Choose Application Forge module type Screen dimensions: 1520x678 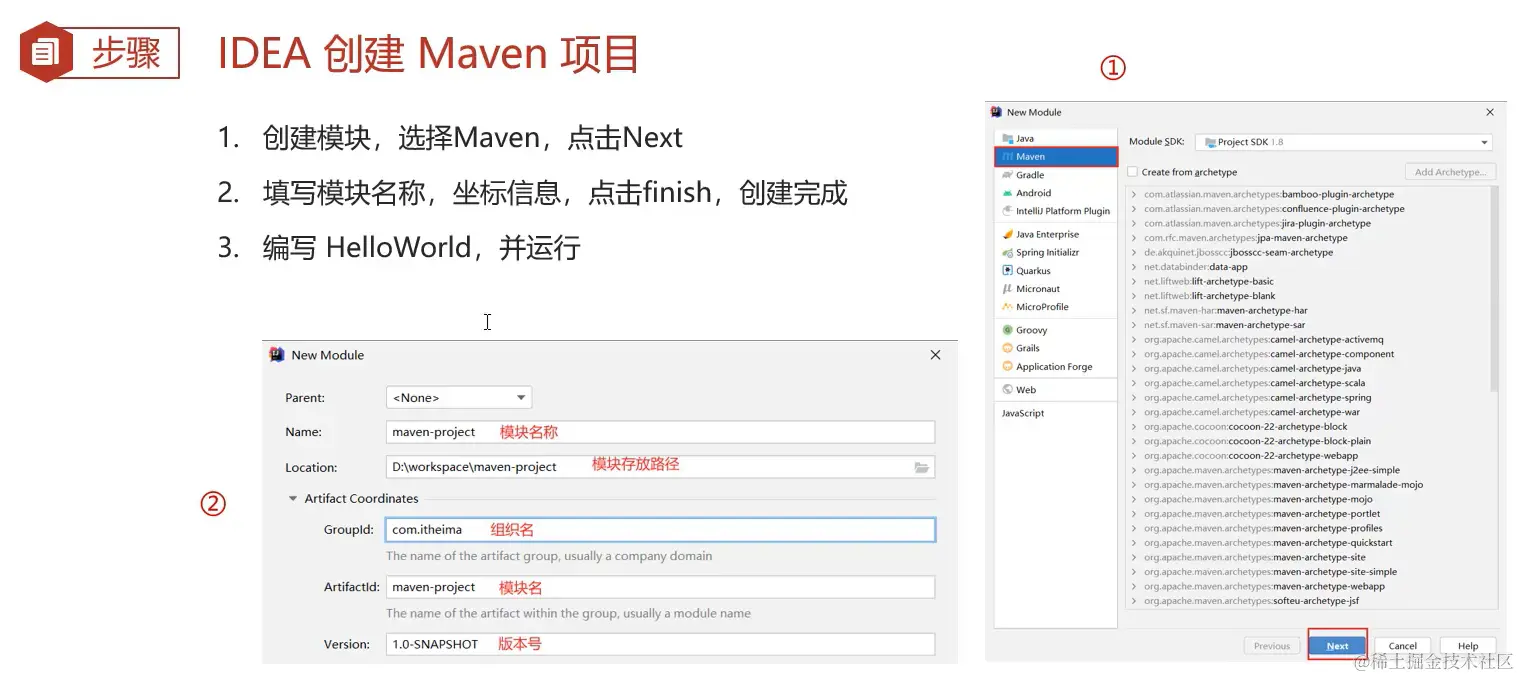tap(1055, 366)
